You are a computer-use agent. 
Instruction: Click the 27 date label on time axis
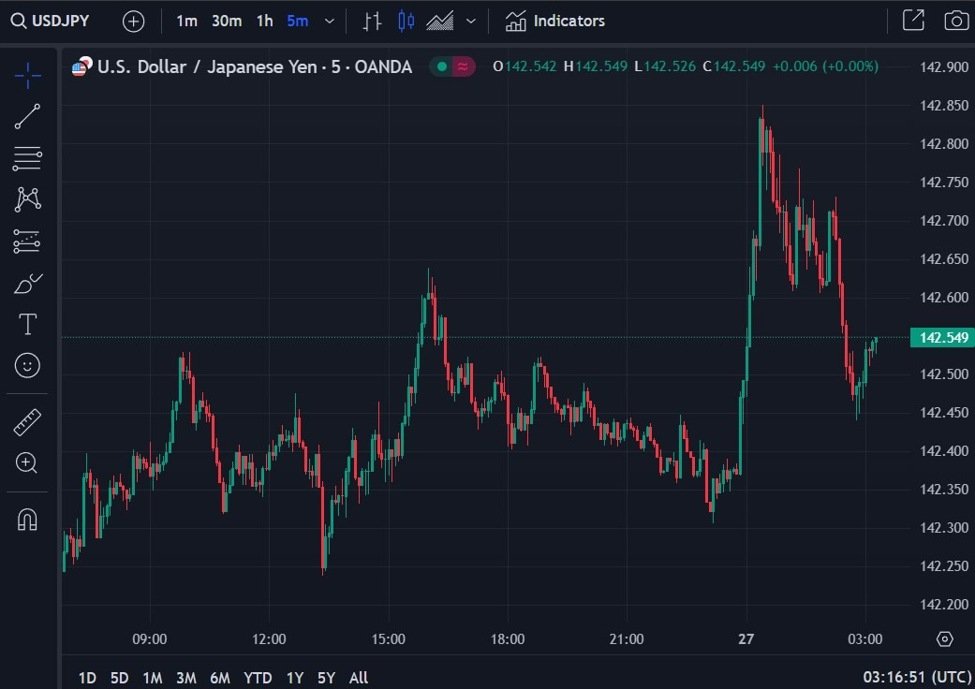click(746, 639)
